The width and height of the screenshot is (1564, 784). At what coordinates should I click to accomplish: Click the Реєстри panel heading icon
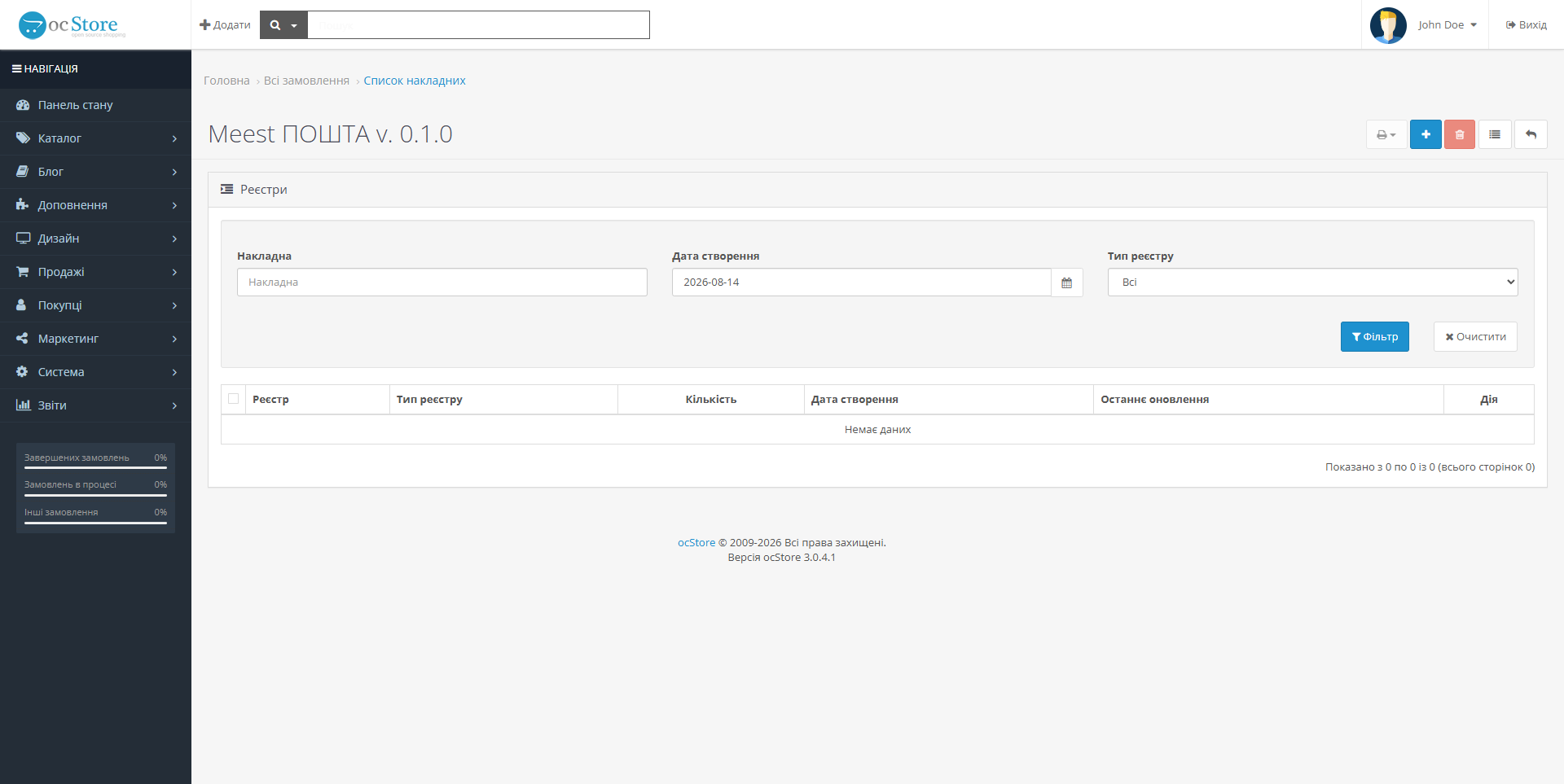pyautogui.click(x=227, y=189)
